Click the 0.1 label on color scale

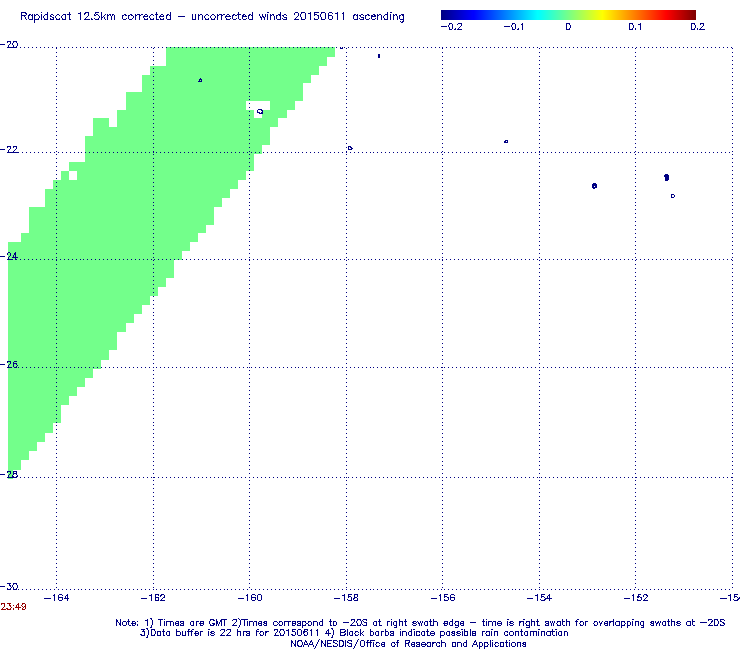pos(635,27)
